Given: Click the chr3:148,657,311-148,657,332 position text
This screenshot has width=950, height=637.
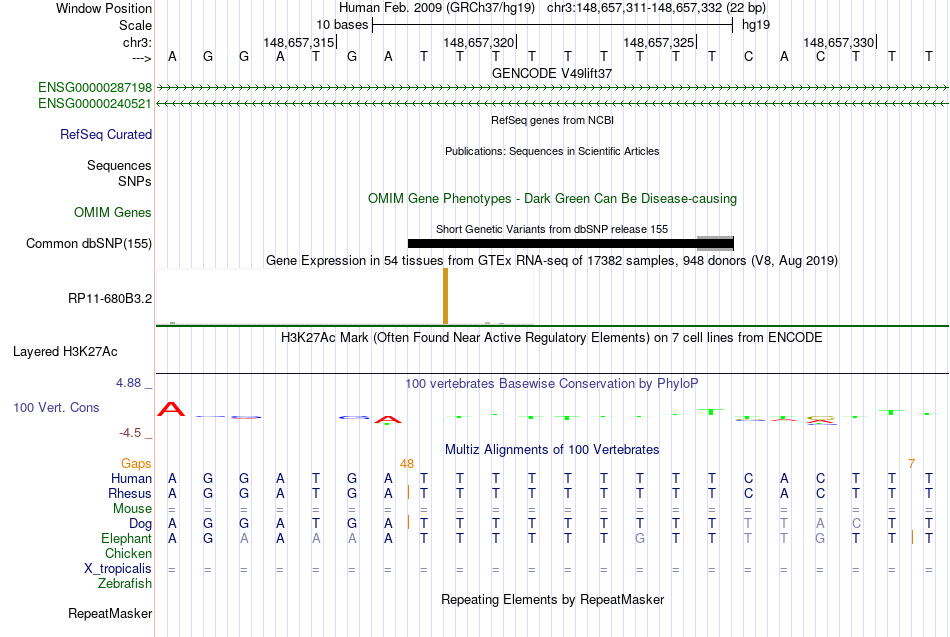Looking at the screenshot, I should pos(656,8).
